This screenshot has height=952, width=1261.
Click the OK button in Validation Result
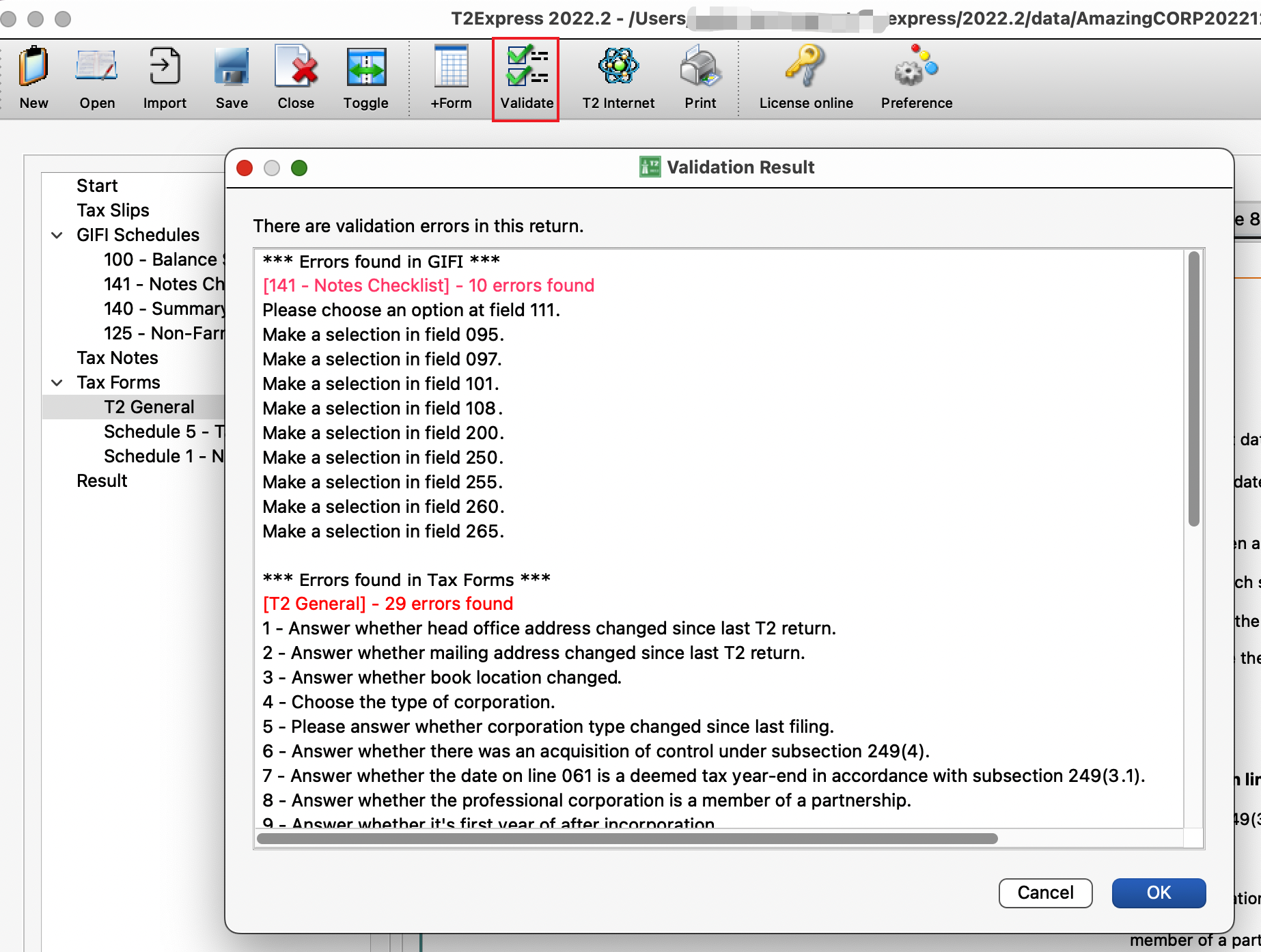tap(1159, 893)
